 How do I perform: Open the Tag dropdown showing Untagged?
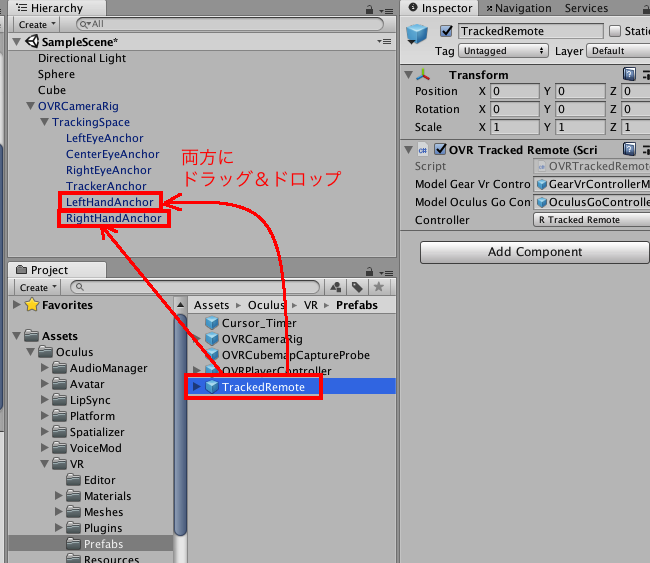pos(503,51)
